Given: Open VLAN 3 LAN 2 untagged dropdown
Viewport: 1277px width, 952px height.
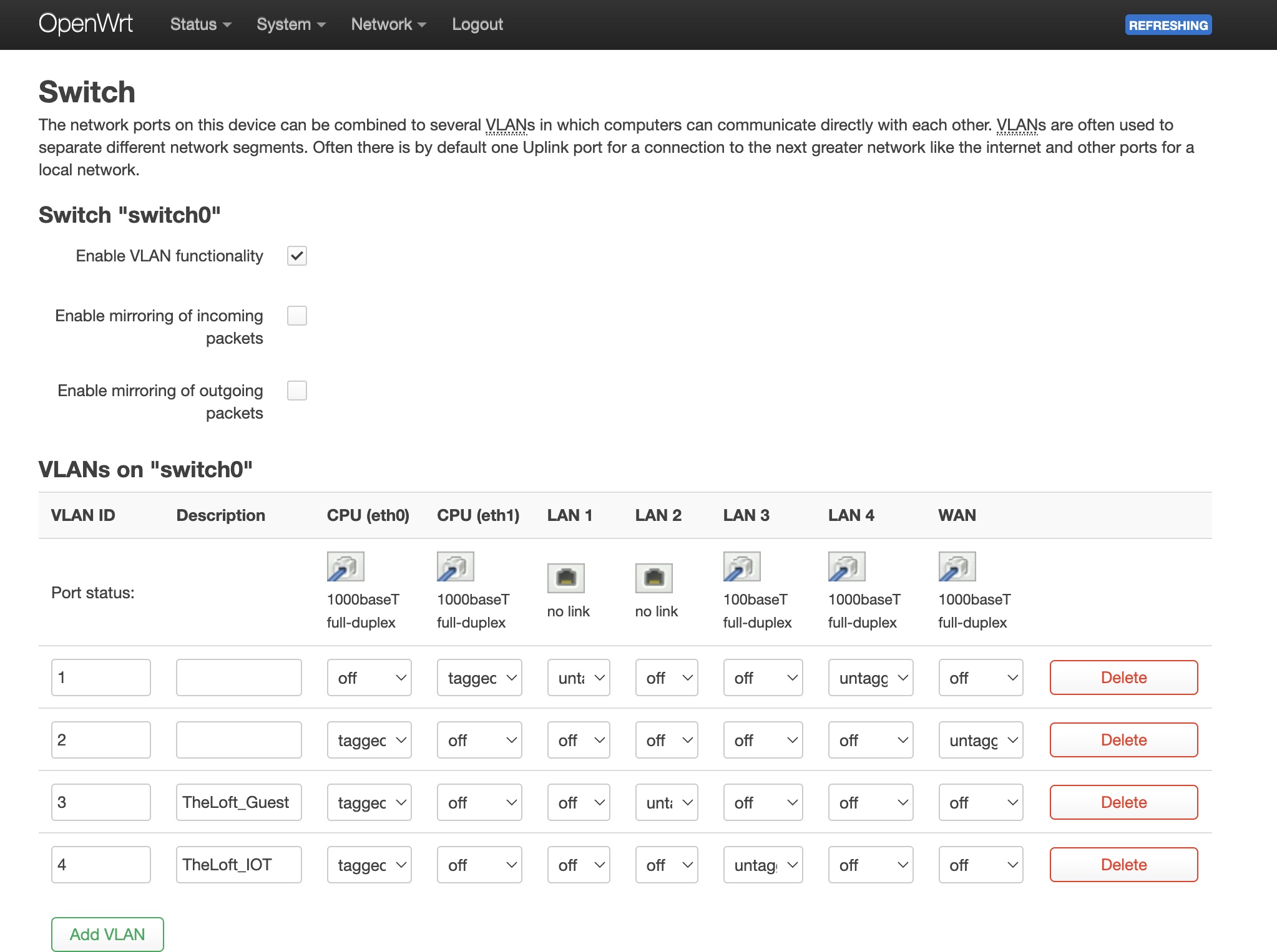Looking at the screenshot, I should coord(667,802).
